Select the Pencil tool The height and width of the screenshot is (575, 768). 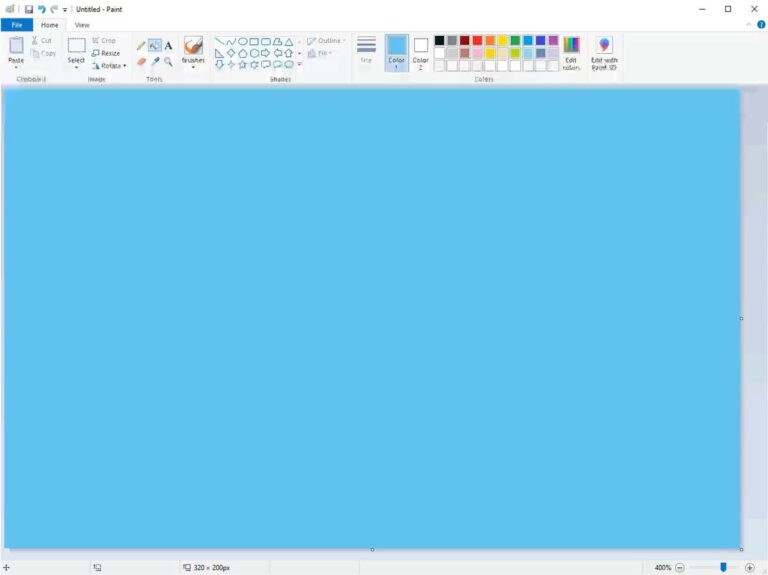pos(141,46)
